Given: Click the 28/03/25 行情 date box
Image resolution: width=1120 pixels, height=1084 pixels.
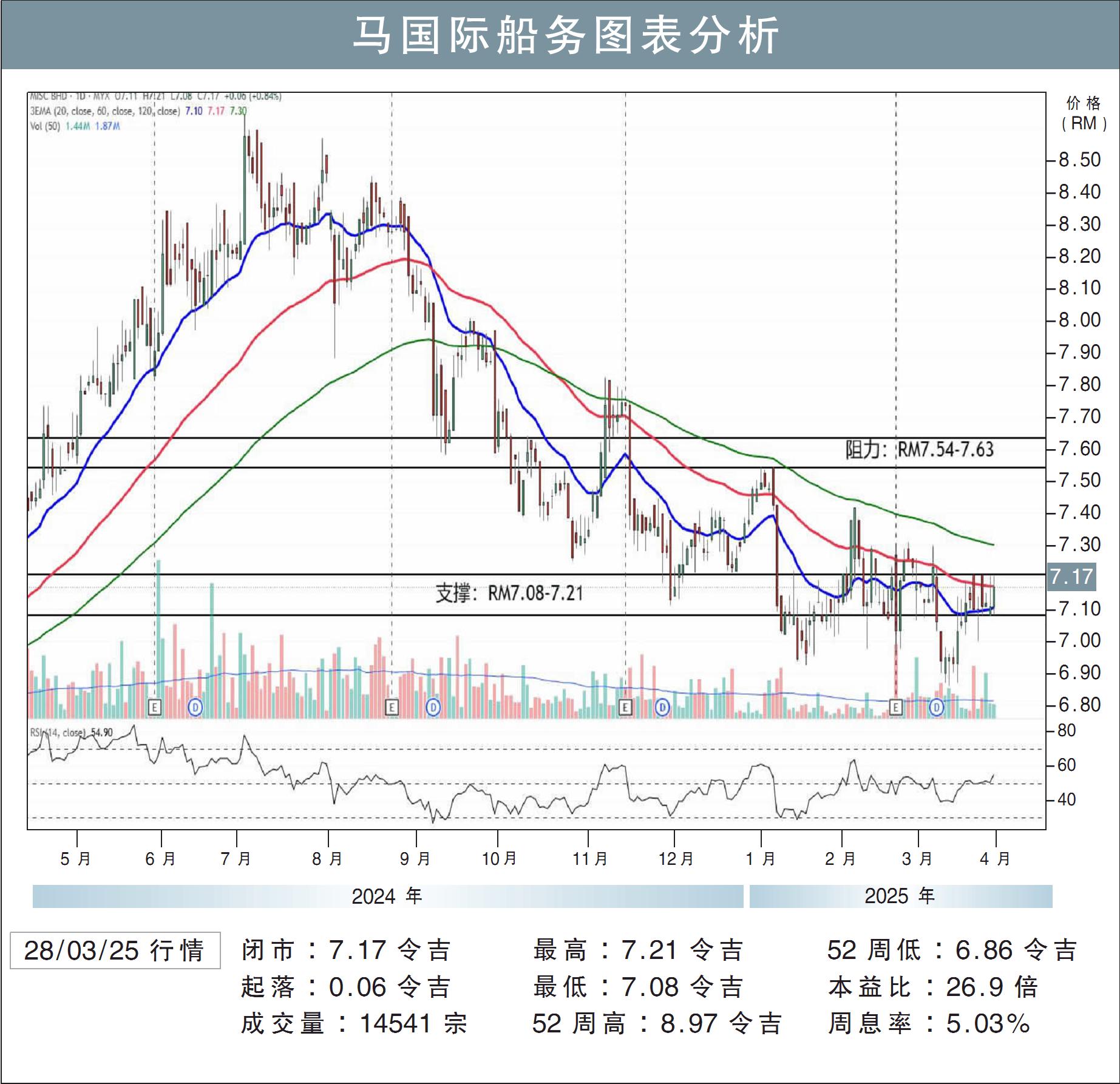Looking at the screenshot, I should coord(115,950).
